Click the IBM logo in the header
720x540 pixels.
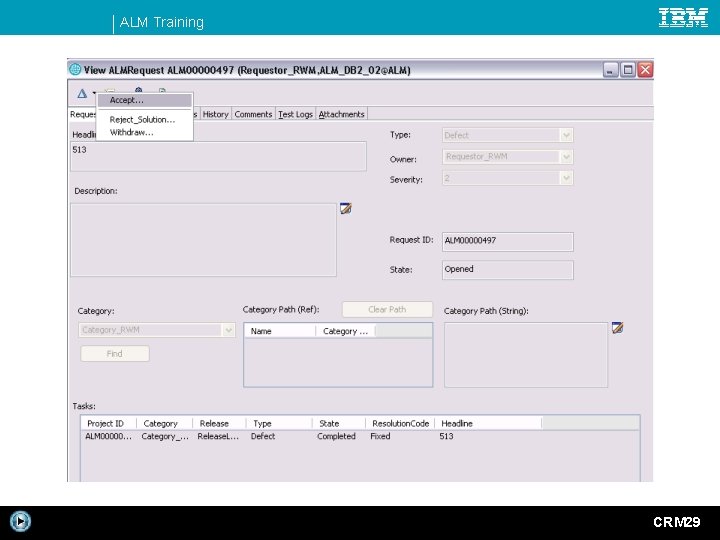tap(683, 17)
